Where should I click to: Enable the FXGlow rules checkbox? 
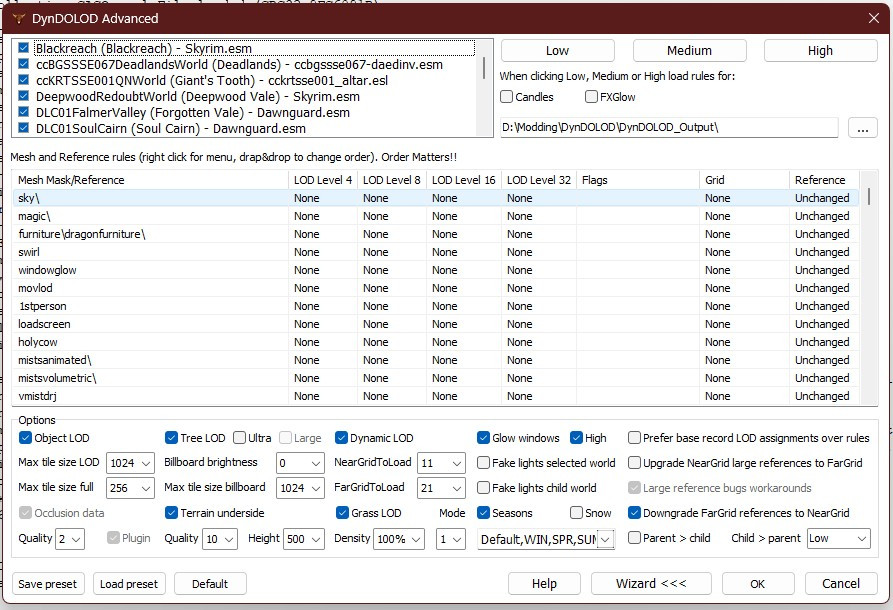[x=591, y=97]
